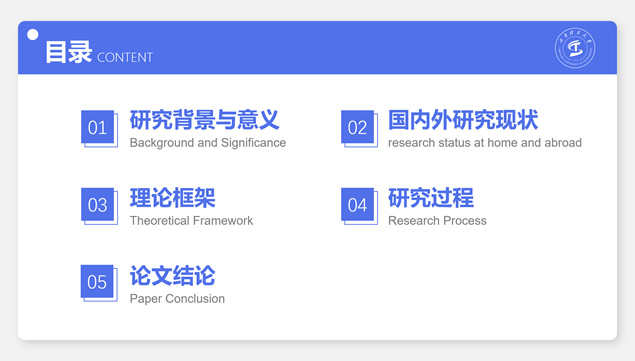
Task: Open section 理论框架
Action: point(172,198)
